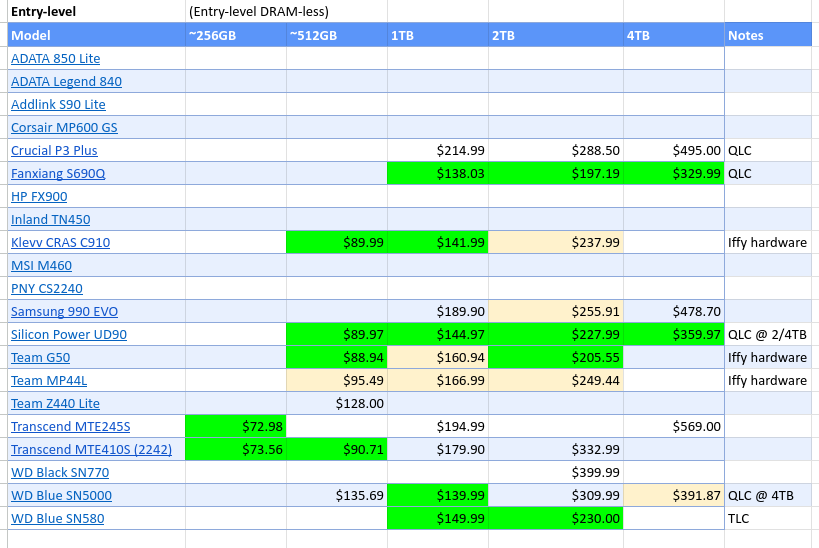This screenshot has width=819, height=548.
Task: Open the Klevv CRAS C910 link
Action: click(61, 242)
